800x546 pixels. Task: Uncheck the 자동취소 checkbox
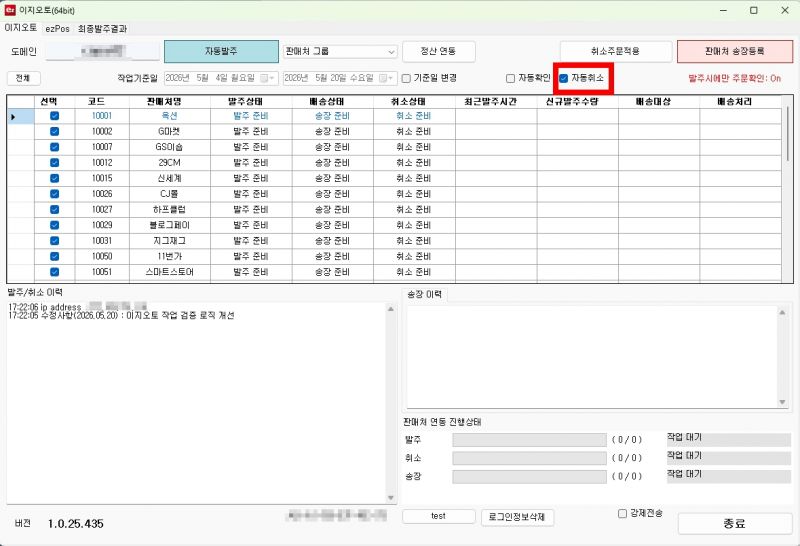click(564, 79)
